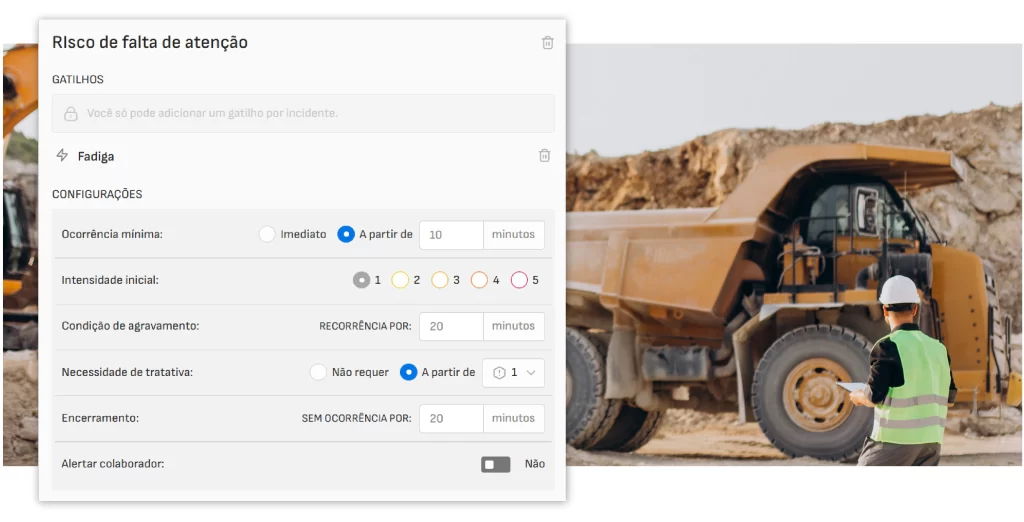This screenshot has height=522, width=1024.
Task: Click the Encerramento label
Action: point(100,418)
